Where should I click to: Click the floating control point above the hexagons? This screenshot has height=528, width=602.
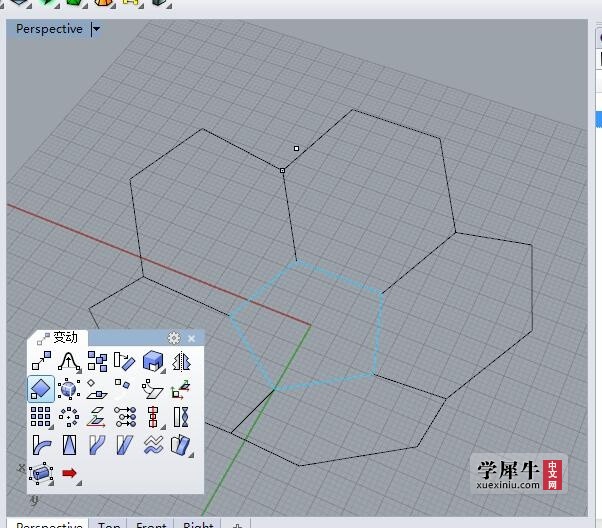click(296, 148)
